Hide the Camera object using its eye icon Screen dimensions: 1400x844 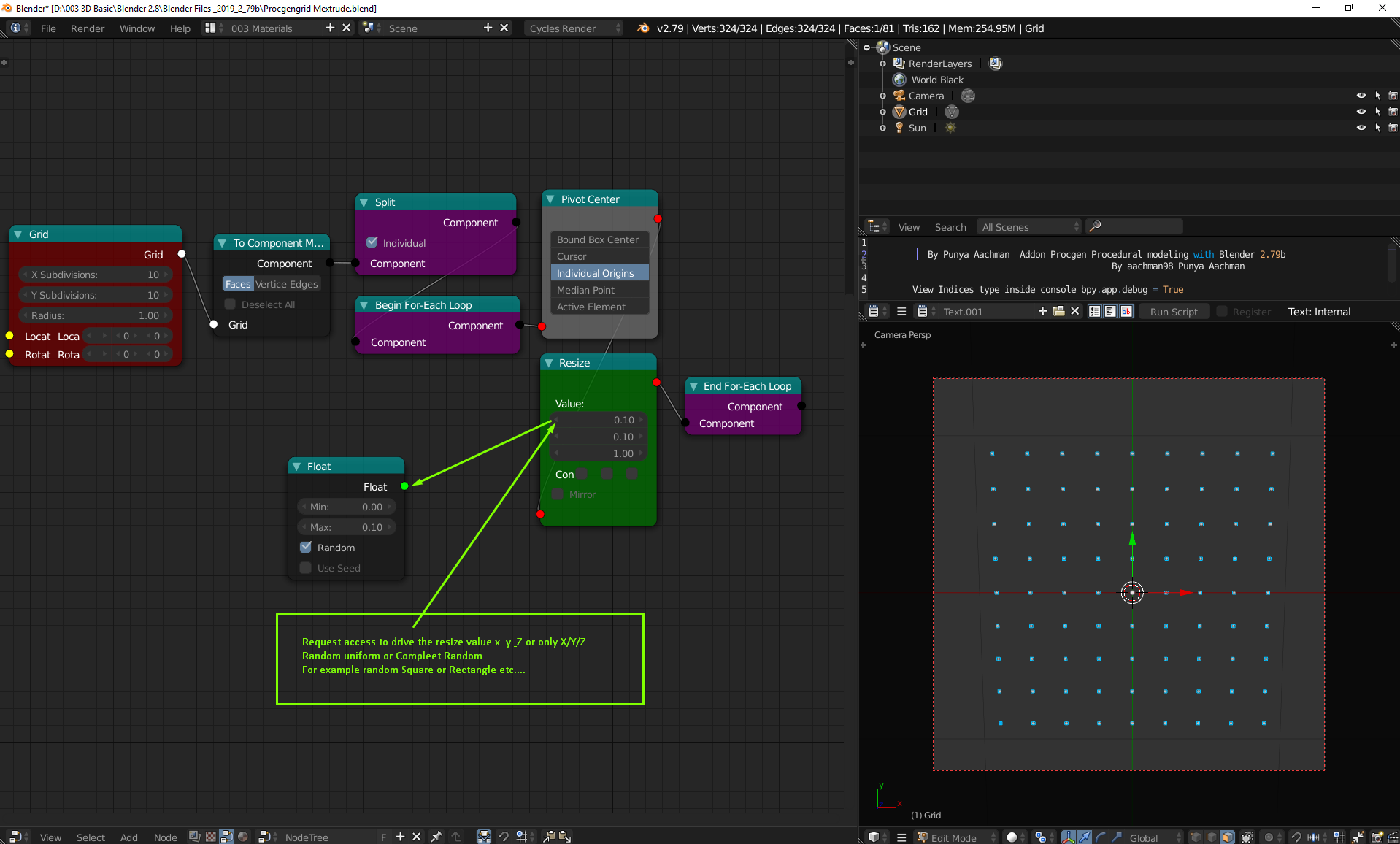[x=1361, y=96]
